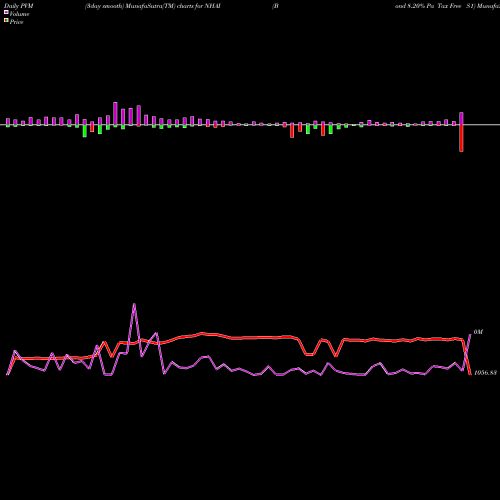Click the Volume legend color swatch
The image size is (500, 500).
coord(6,12)
